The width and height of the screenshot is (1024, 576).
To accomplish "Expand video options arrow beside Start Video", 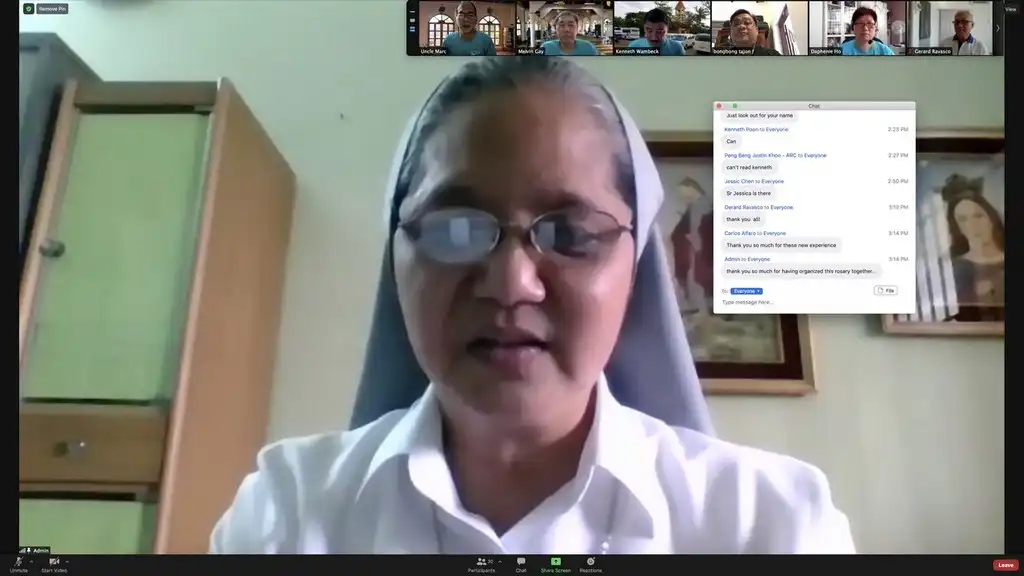I will point(67,562).
